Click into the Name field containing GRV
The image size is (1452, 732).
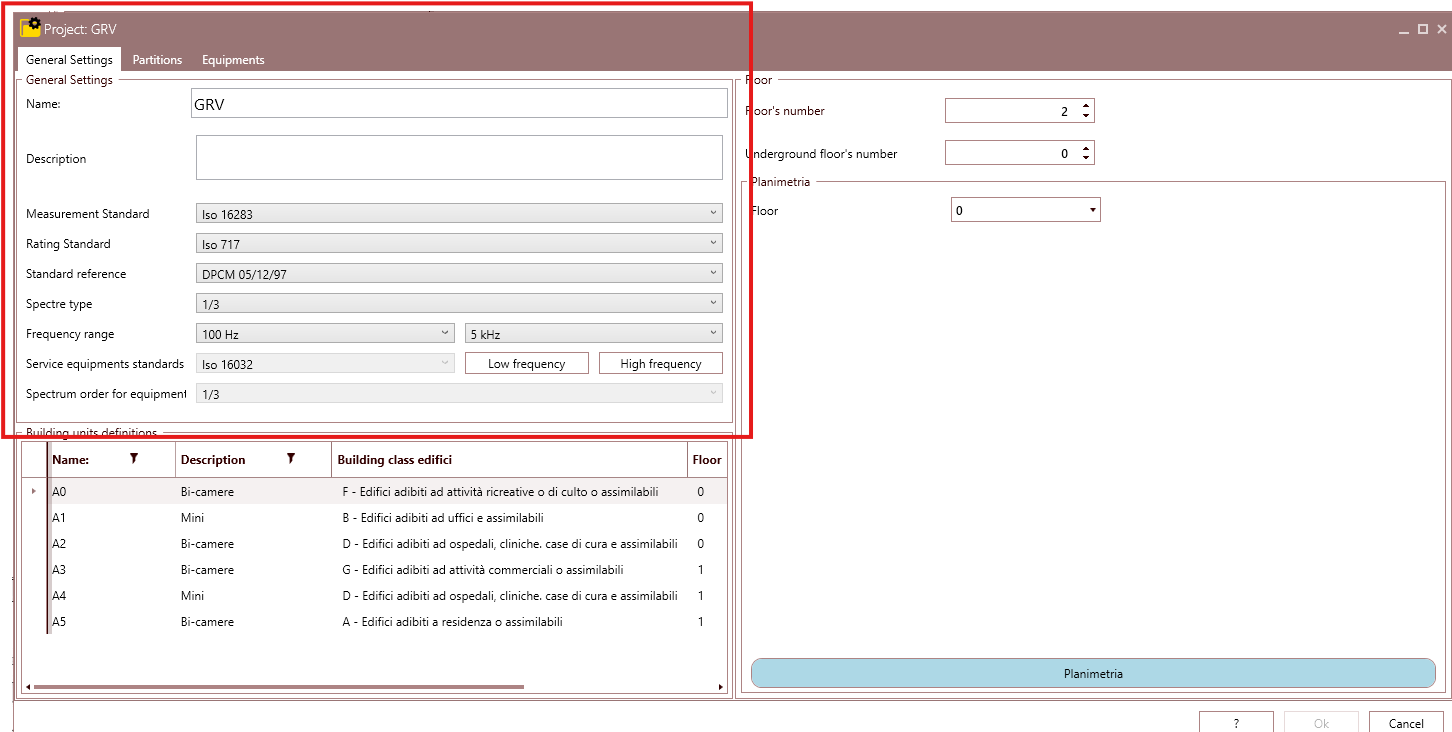coord(459,103)
